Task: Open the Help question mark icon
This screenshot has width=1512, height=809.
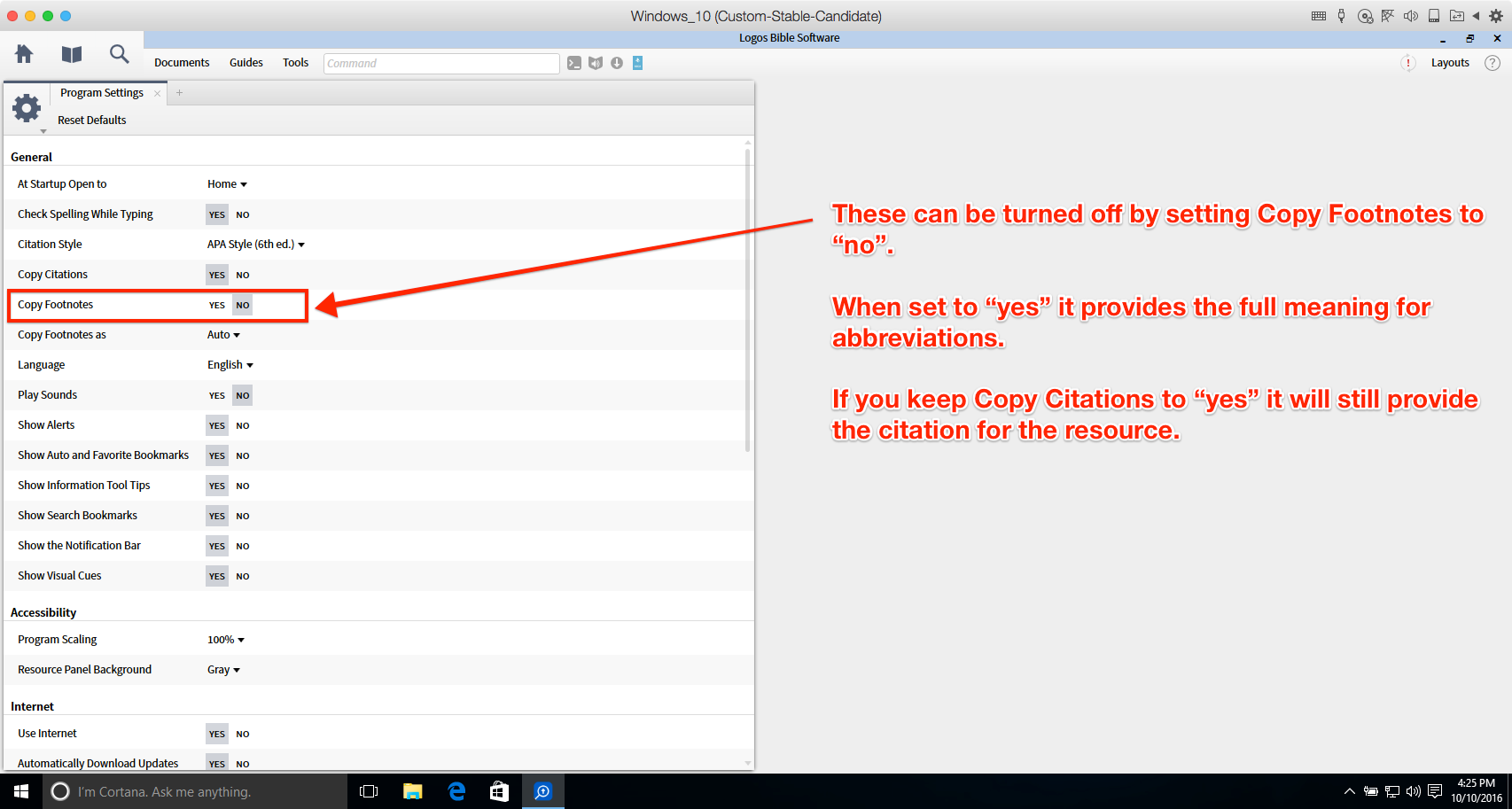Action: 1493,63
